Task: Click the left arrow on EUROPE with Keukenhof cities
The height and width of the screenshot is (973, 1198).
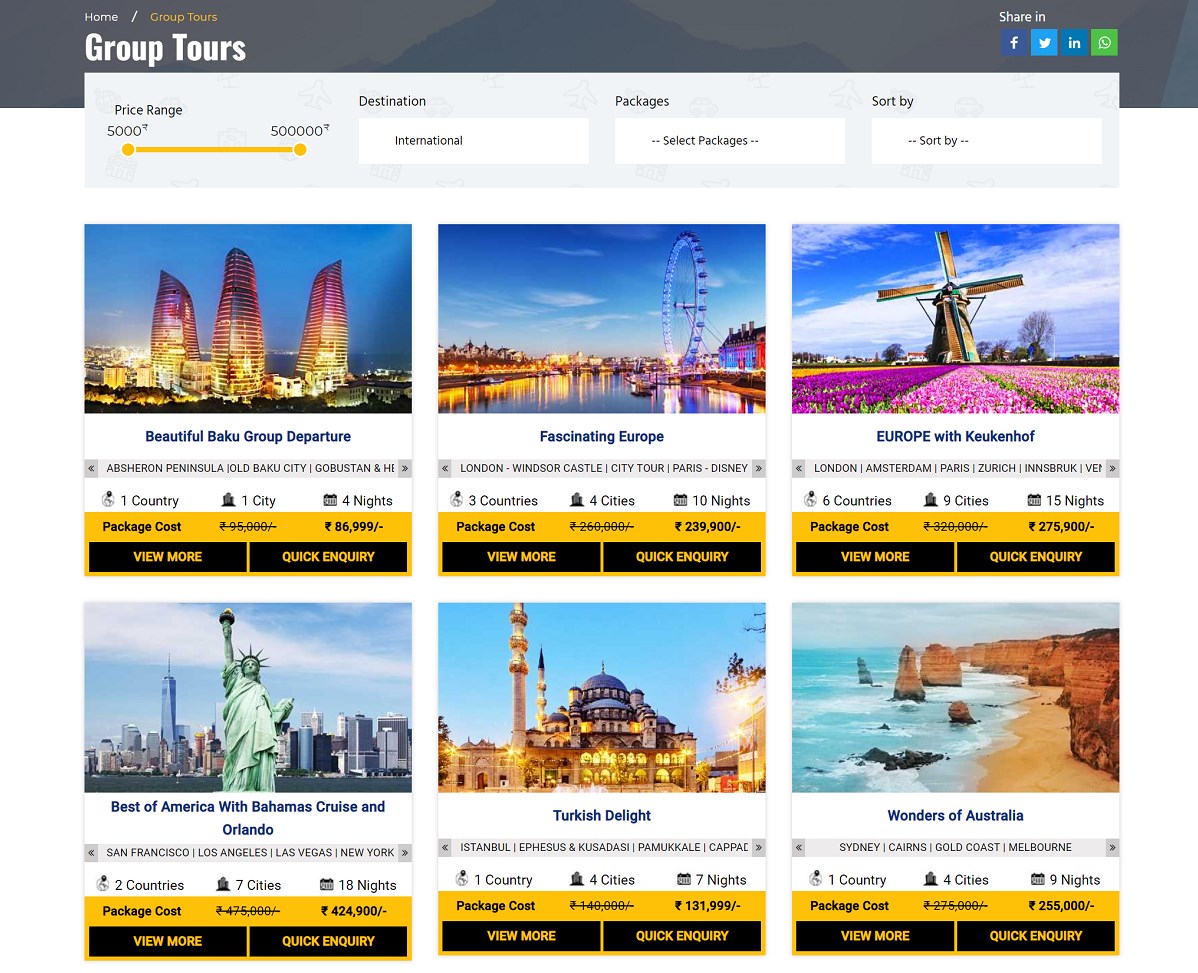Action: point(798,467)
